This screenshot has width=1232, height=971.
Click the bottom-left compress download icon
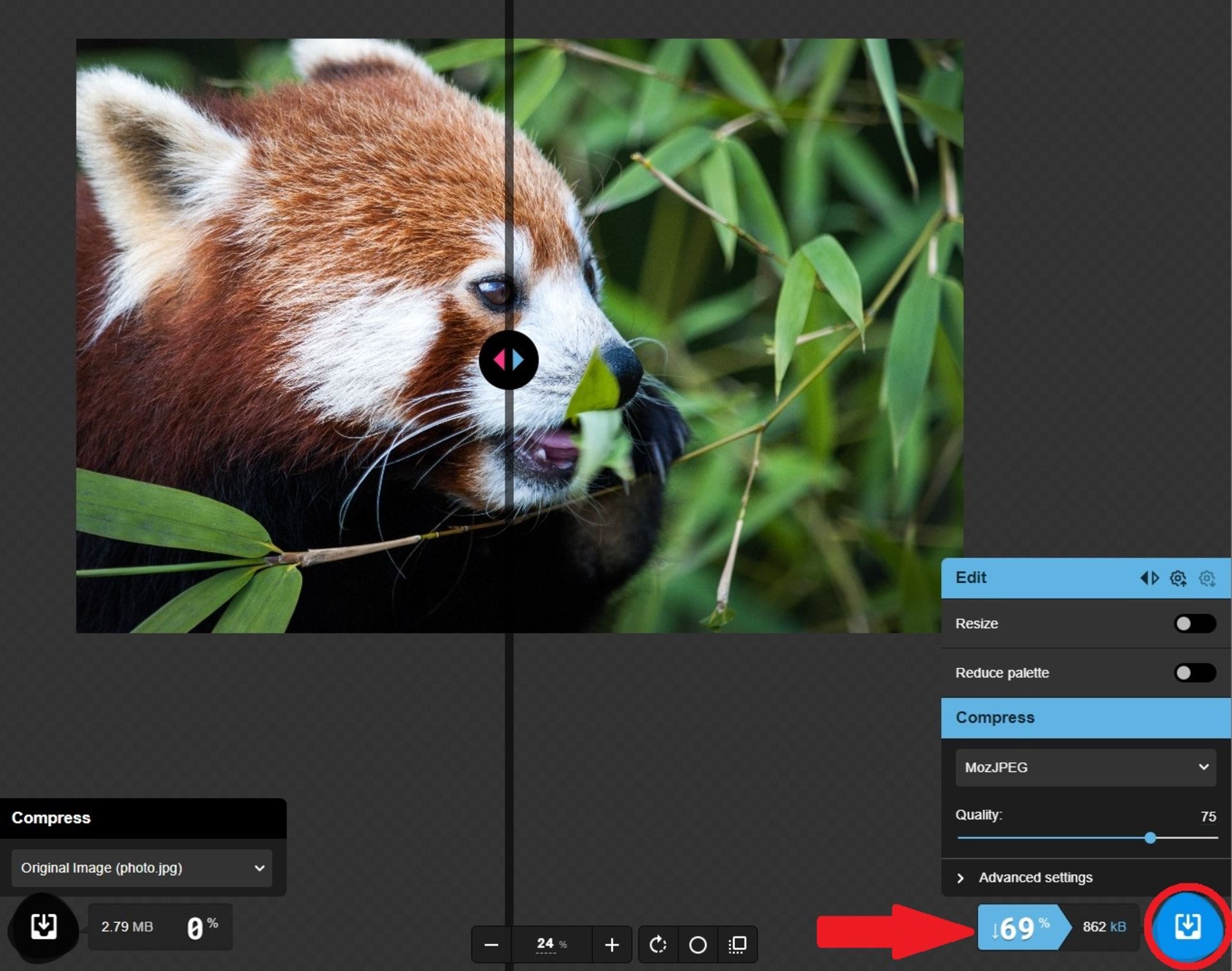44,925
